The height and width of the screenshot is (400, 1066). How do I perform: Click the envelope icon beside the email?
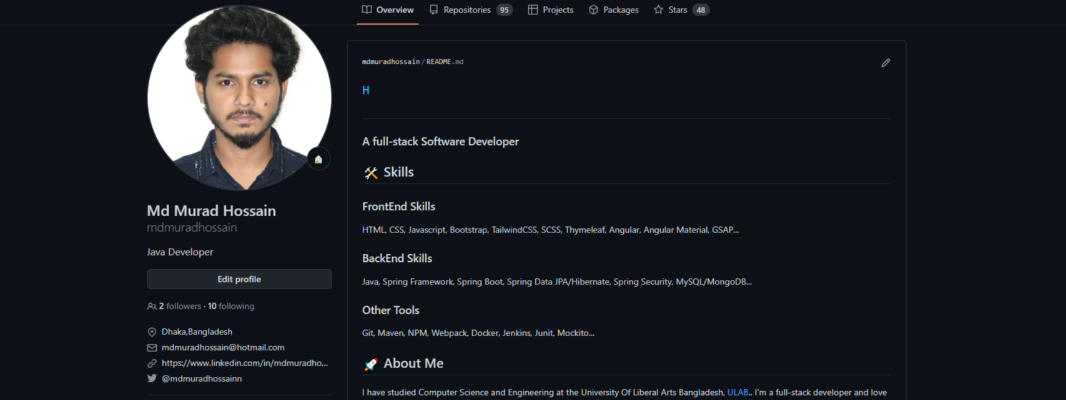[x=152, y=347]
